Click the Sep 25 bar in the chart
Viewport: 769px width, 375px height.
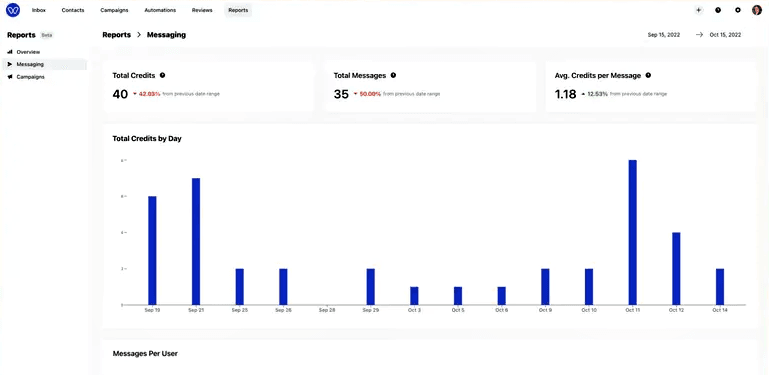click(x=239, y=287)
